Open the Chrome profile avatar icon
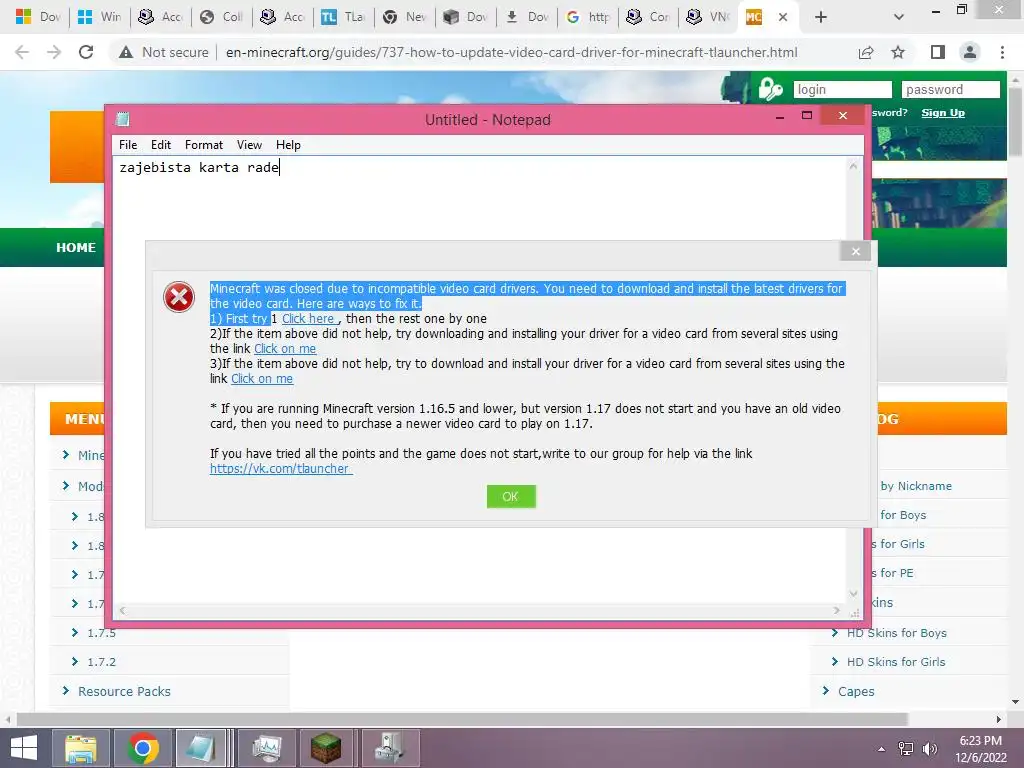 [970, 52]
